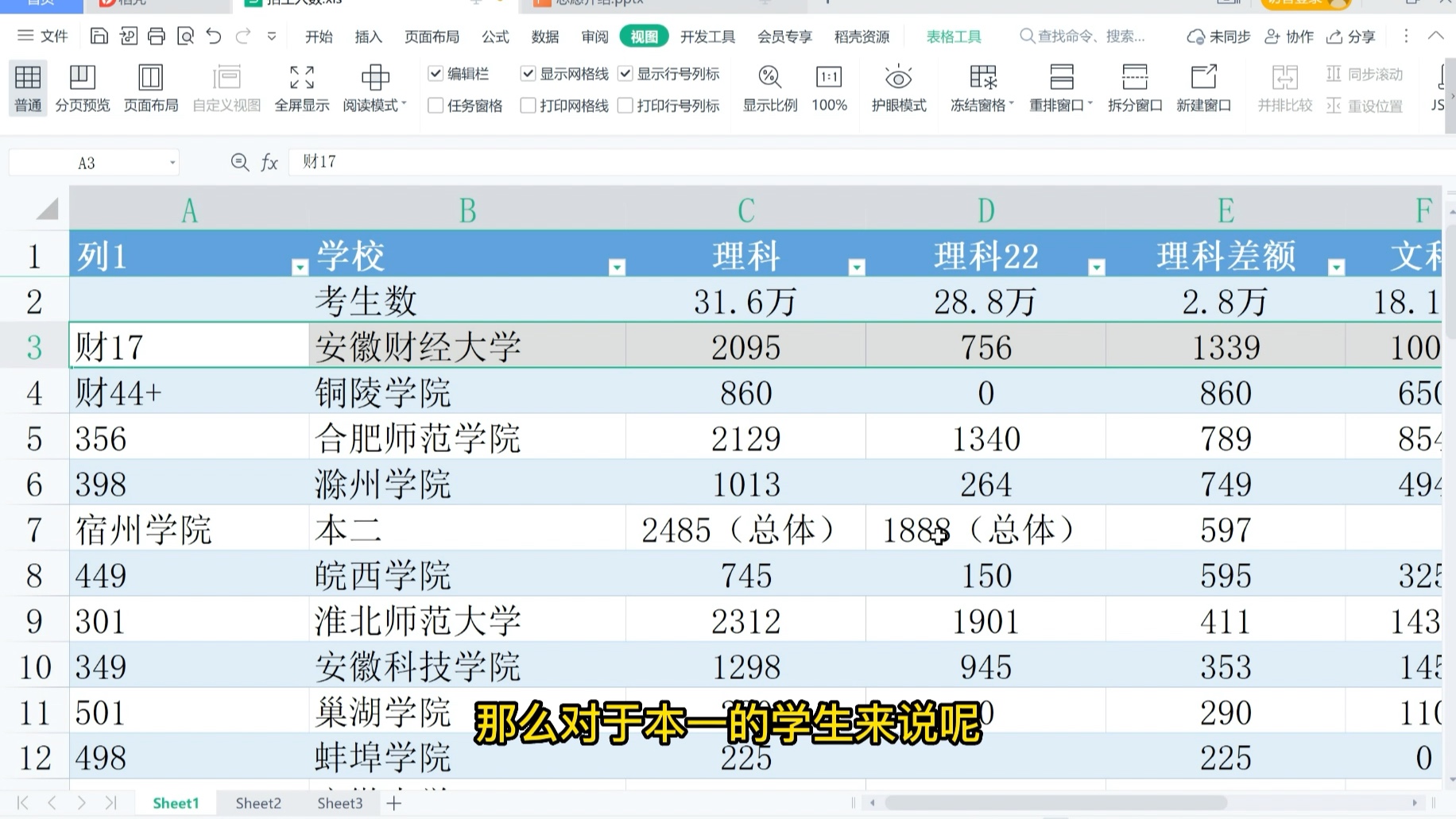Open the 页面布局 ribbon tab

432,37
